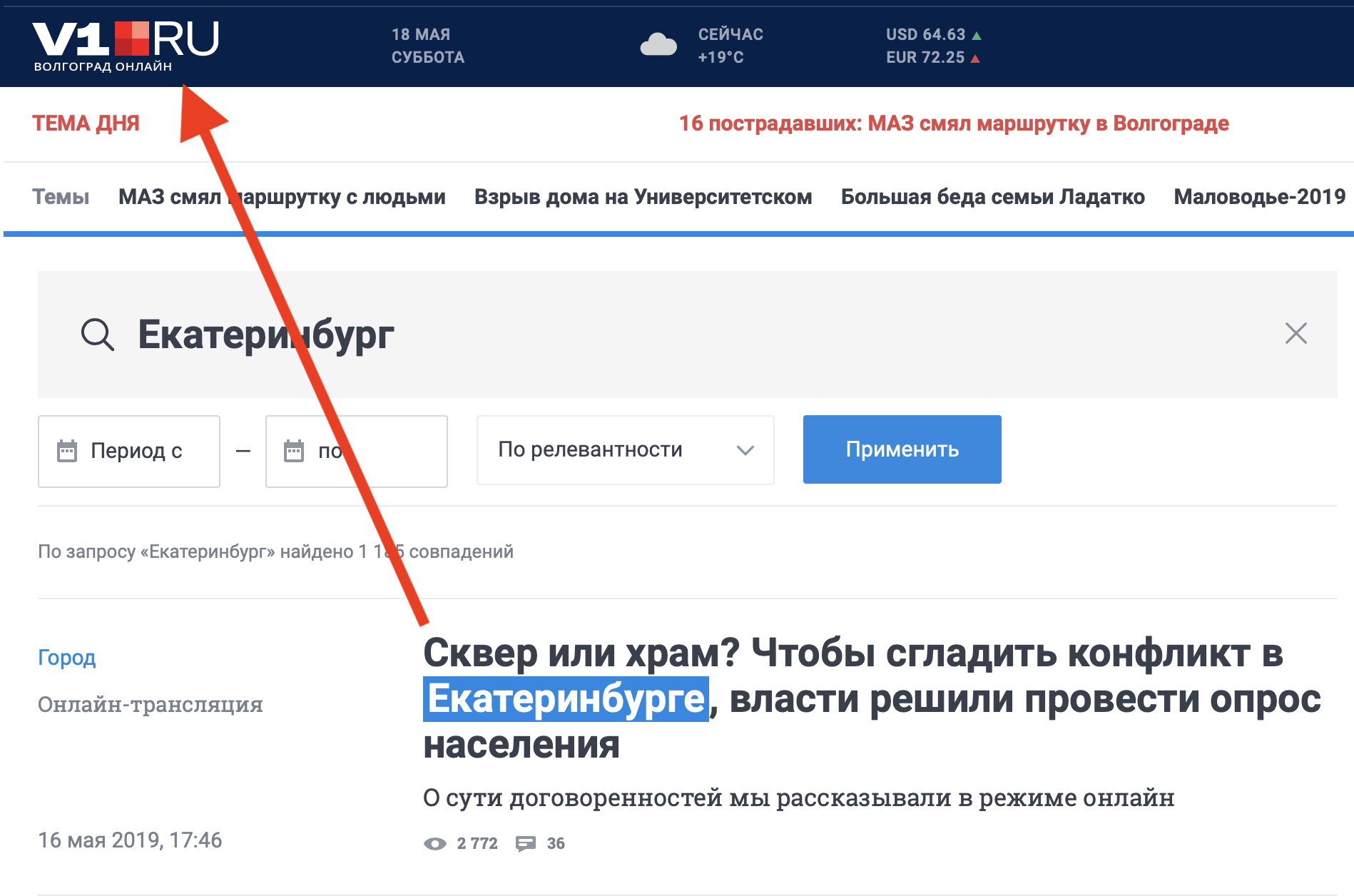Click the EUR 72.25 exchange rate
This screenshot has height=896, width=1354.
pos(932,57)
